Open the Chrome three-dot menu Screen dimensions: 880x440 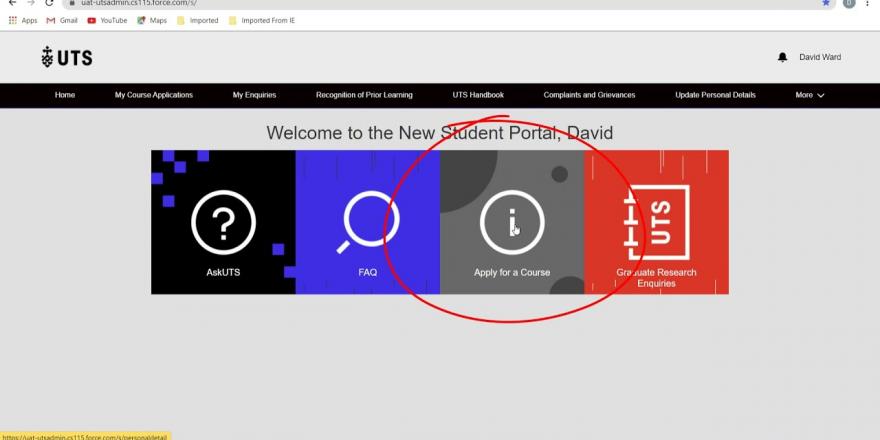pos(868,3)
